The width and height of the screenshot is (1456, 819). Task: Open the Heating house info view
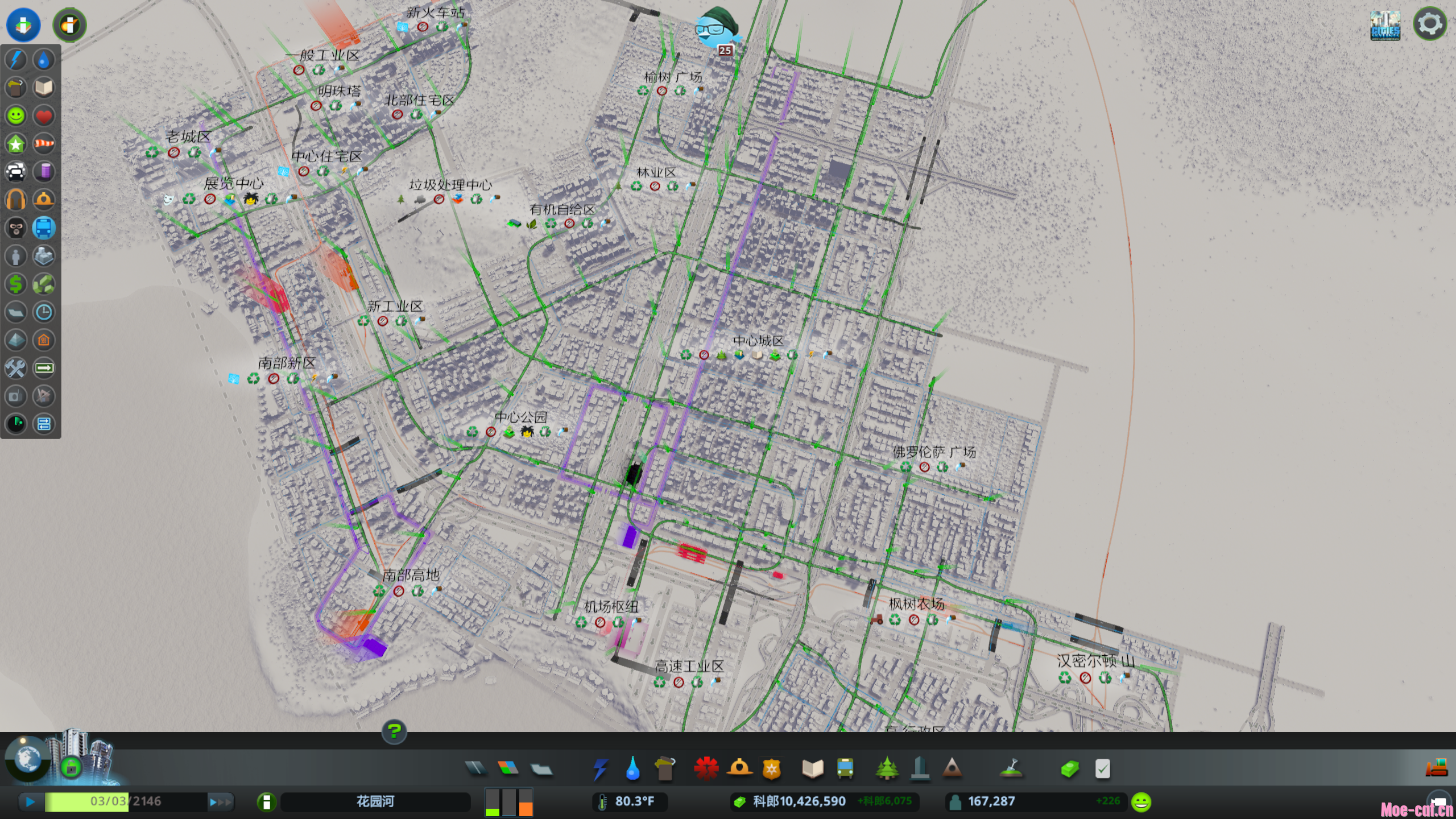point(44,340)
